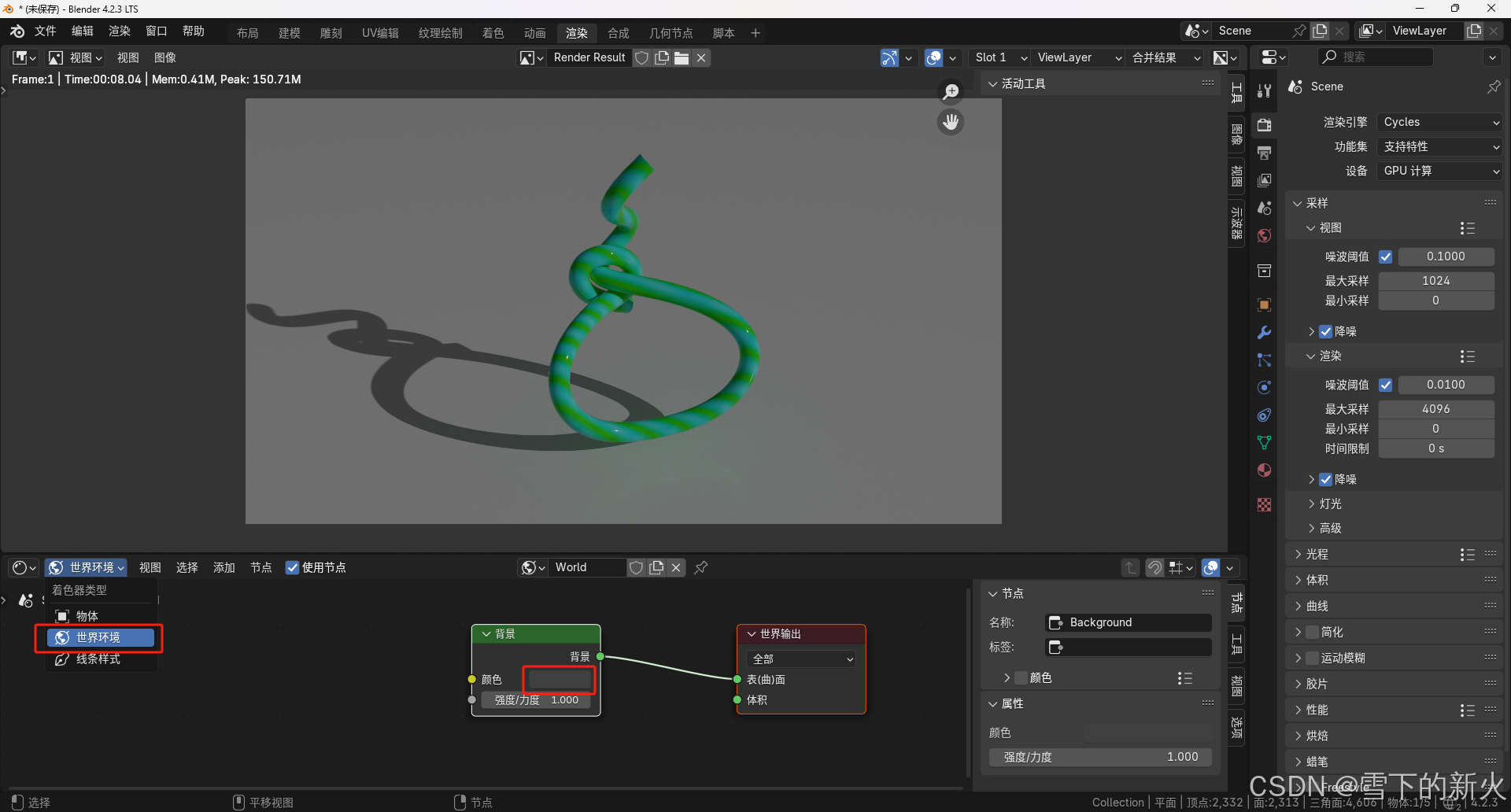Open the Output properties tab
The width and height of the screenshot is (1511, 812).
coord(1264,152)
